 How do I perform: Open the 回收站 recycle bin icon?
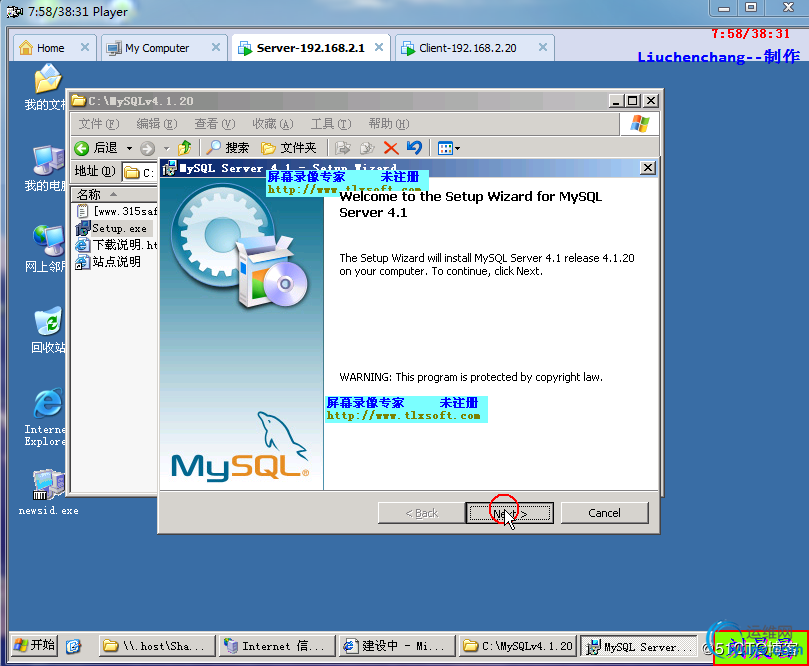[48, 330]
